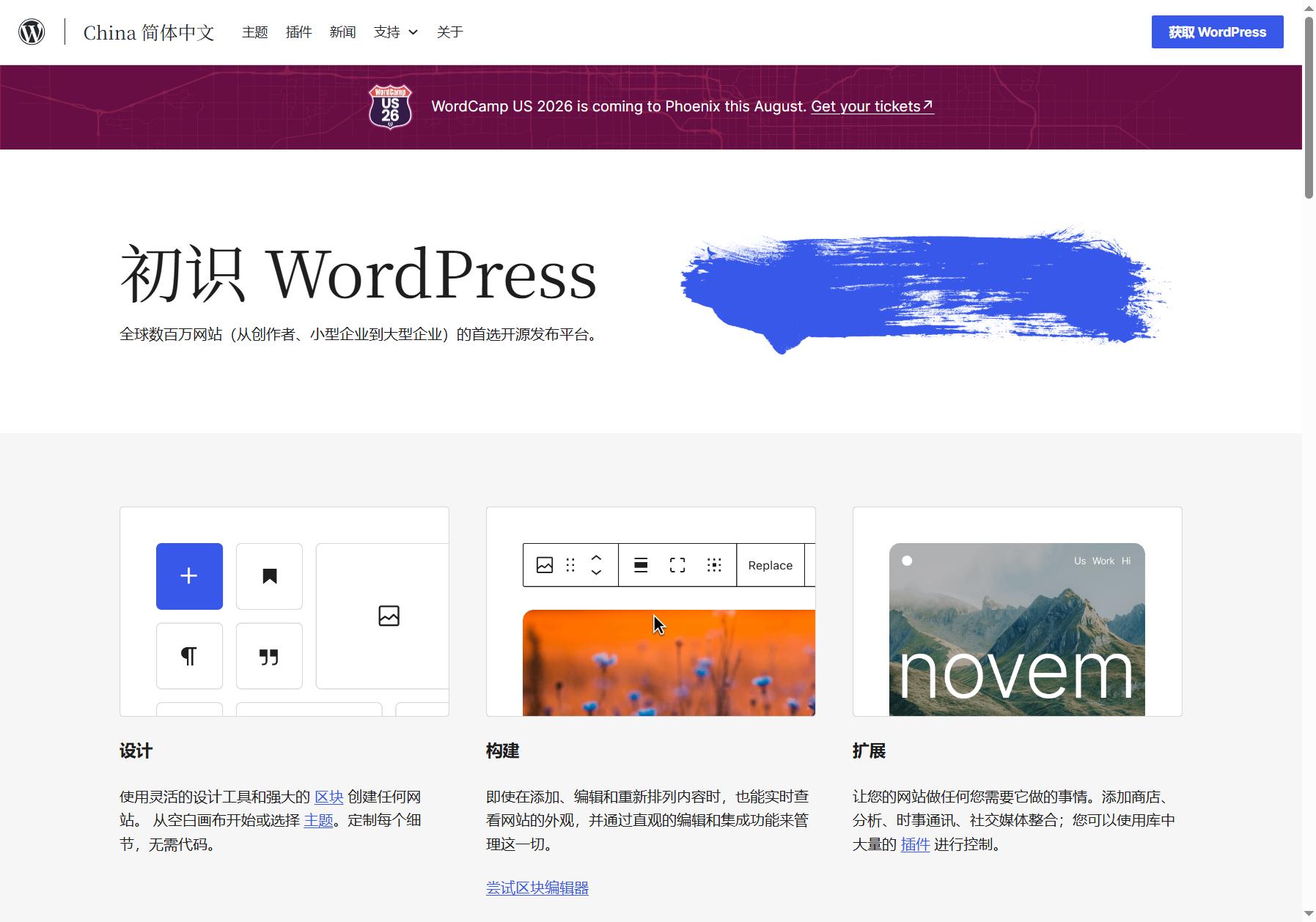Click the move down arrow in block toolbar

pos(596,572)
